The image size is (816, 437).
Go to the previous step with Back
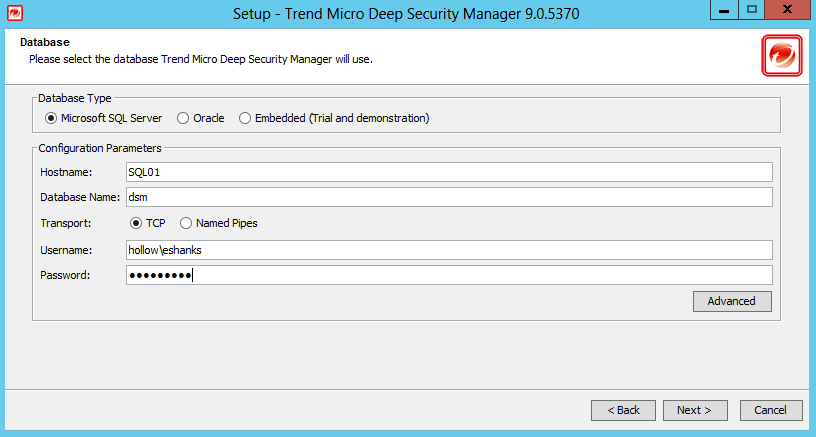pos(623,410)
